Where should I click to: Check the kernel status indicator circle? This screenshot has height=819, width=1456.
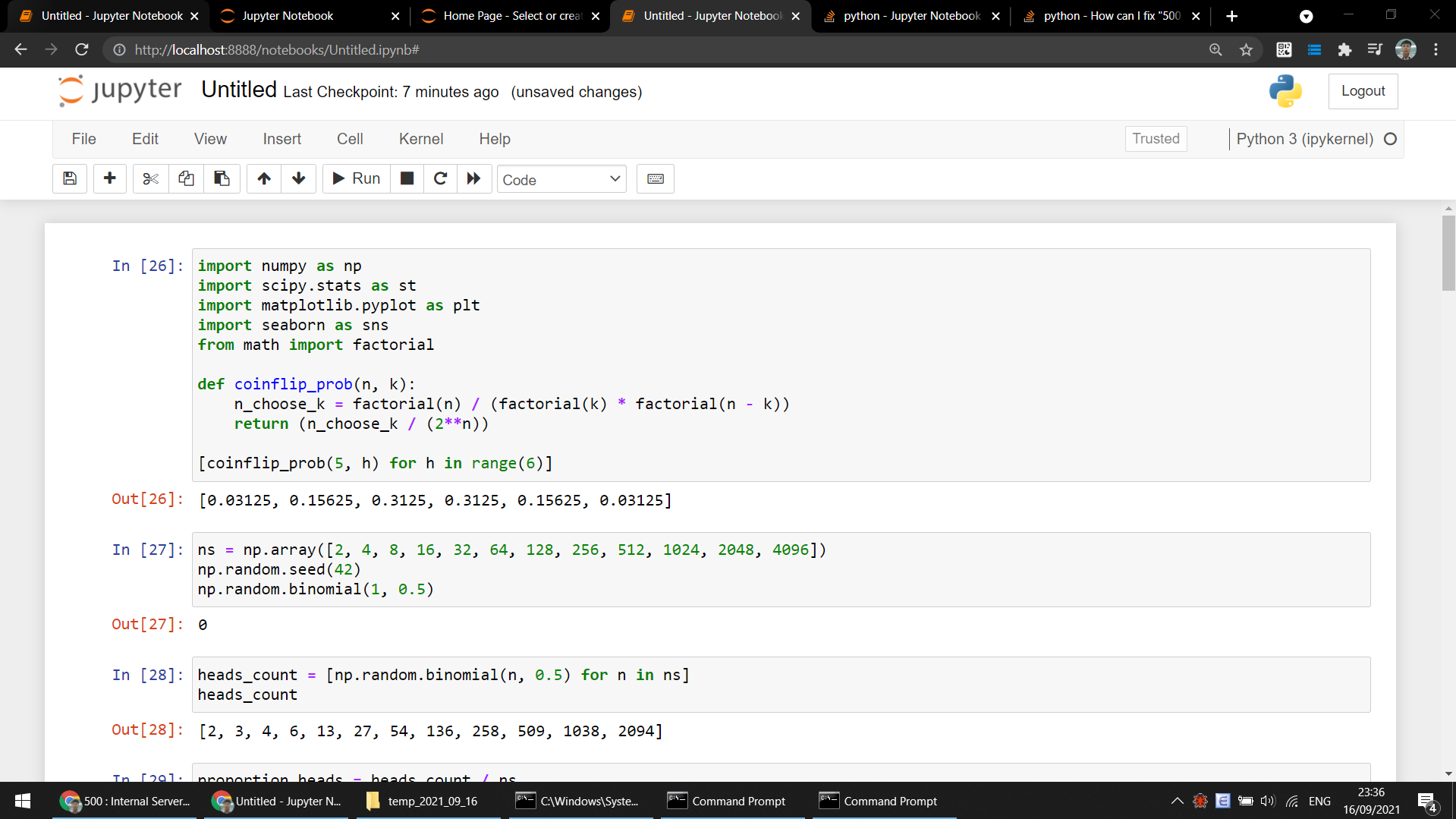(x=1391, y=139)
